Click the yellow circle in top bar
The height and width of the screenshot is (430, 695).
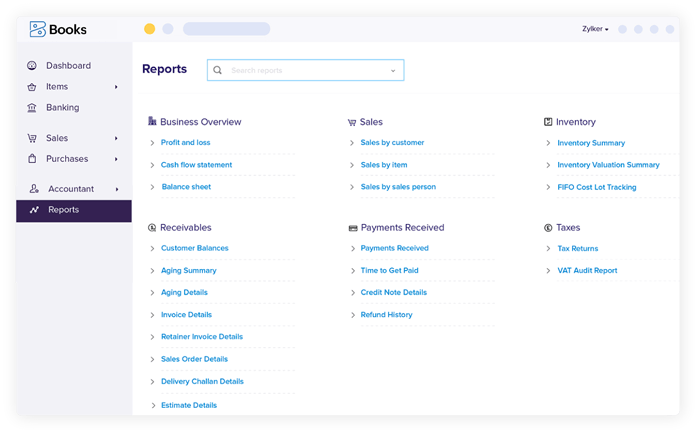click(150, 29)
